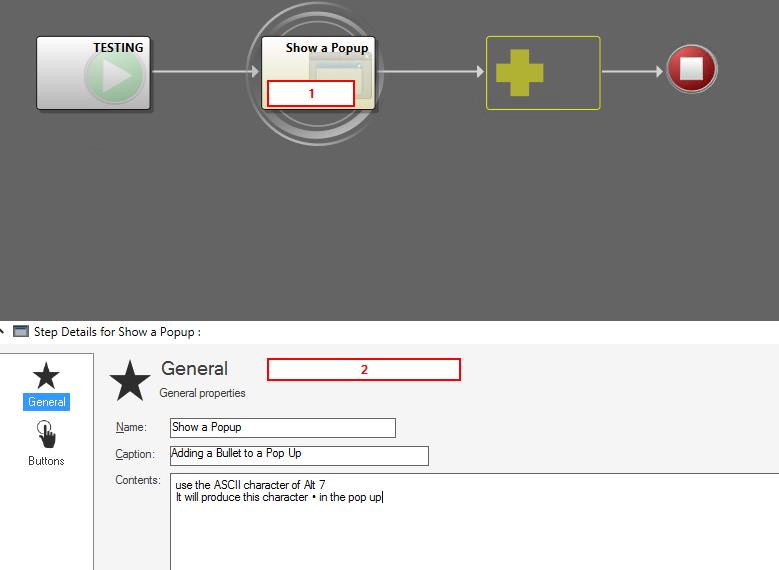Click the hand pointer Buttons icon
779x570 pixels.
(x=46, y=434)
